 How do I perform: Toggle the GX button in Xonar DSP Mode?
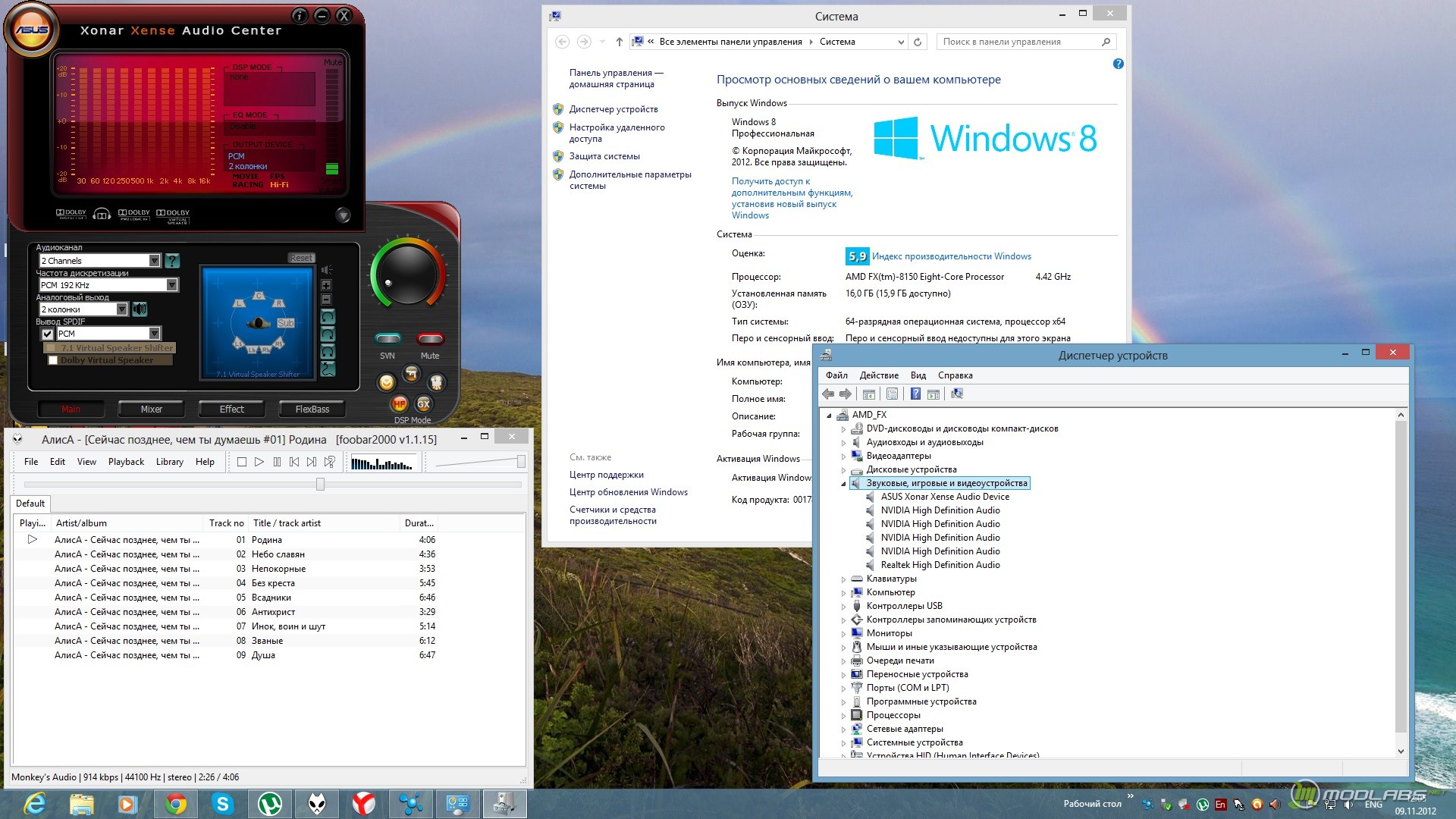[424, 404]
